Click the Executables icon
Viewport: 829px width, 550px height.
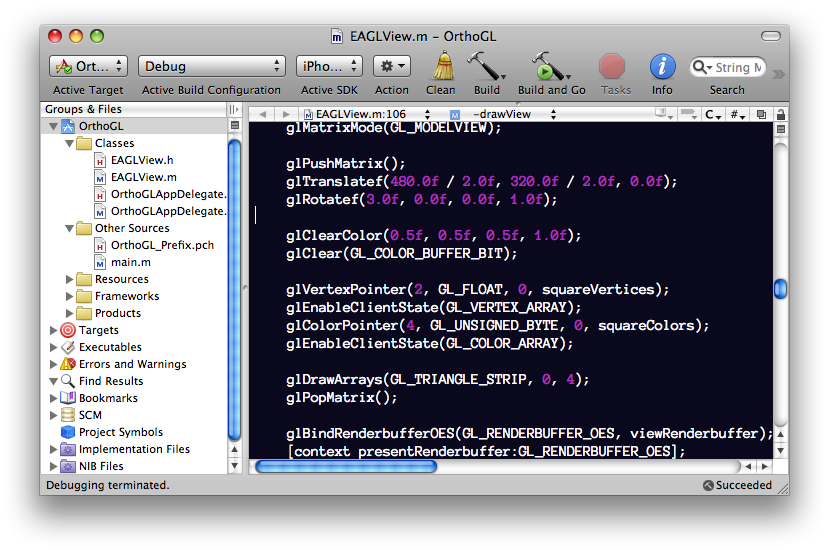[x=68, y=347]
